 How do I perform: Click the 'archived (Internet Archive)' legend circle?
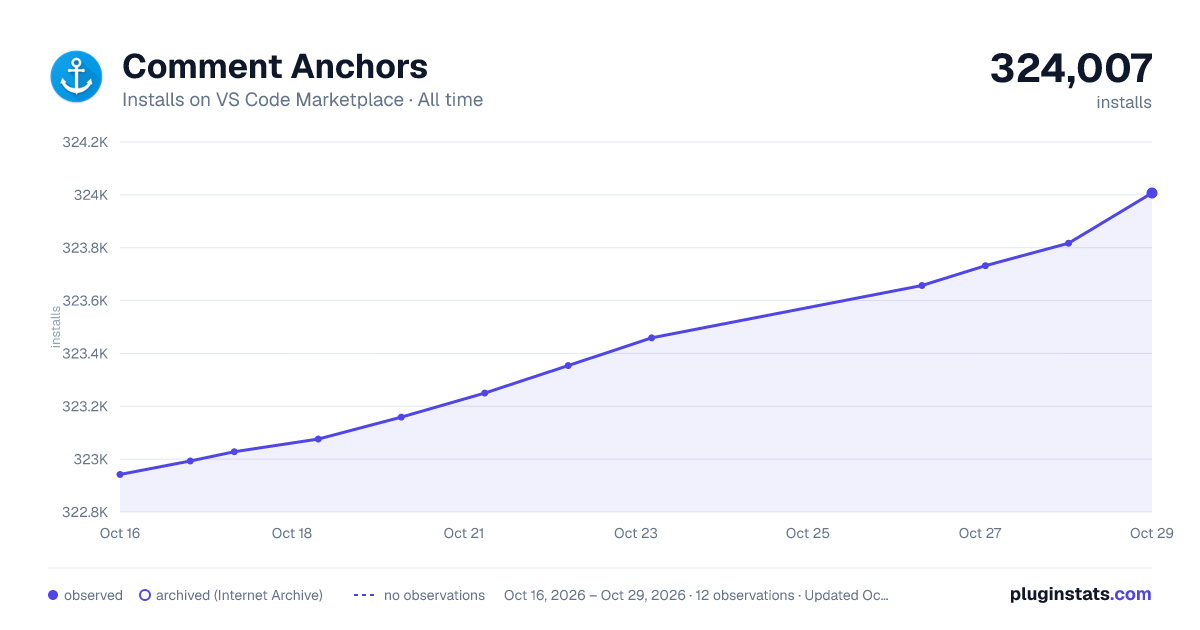pos(145,595)
